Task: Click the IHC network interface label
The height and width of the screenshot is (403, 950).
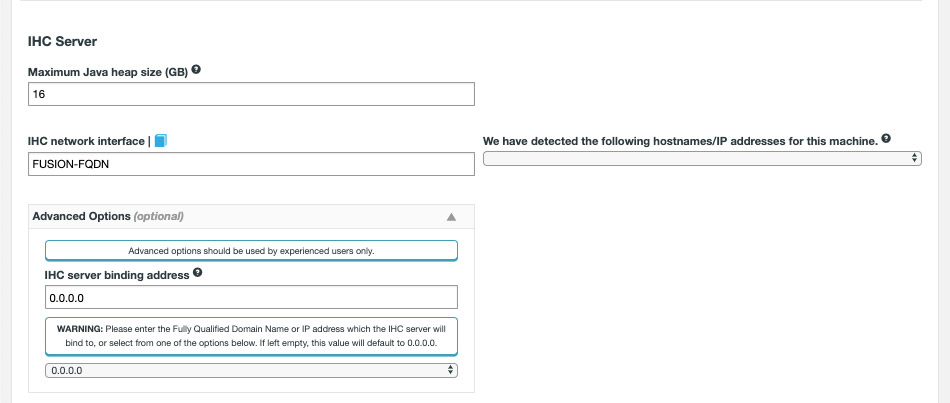Action: (x=86, y=142)
